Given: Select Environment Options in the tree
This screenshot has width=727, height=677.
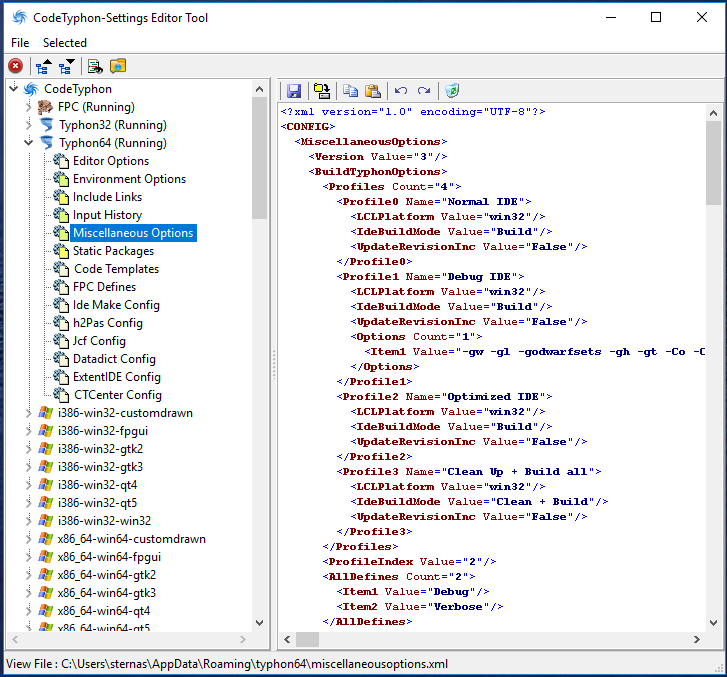Looking at the screenshot, I should pos(129,179).
